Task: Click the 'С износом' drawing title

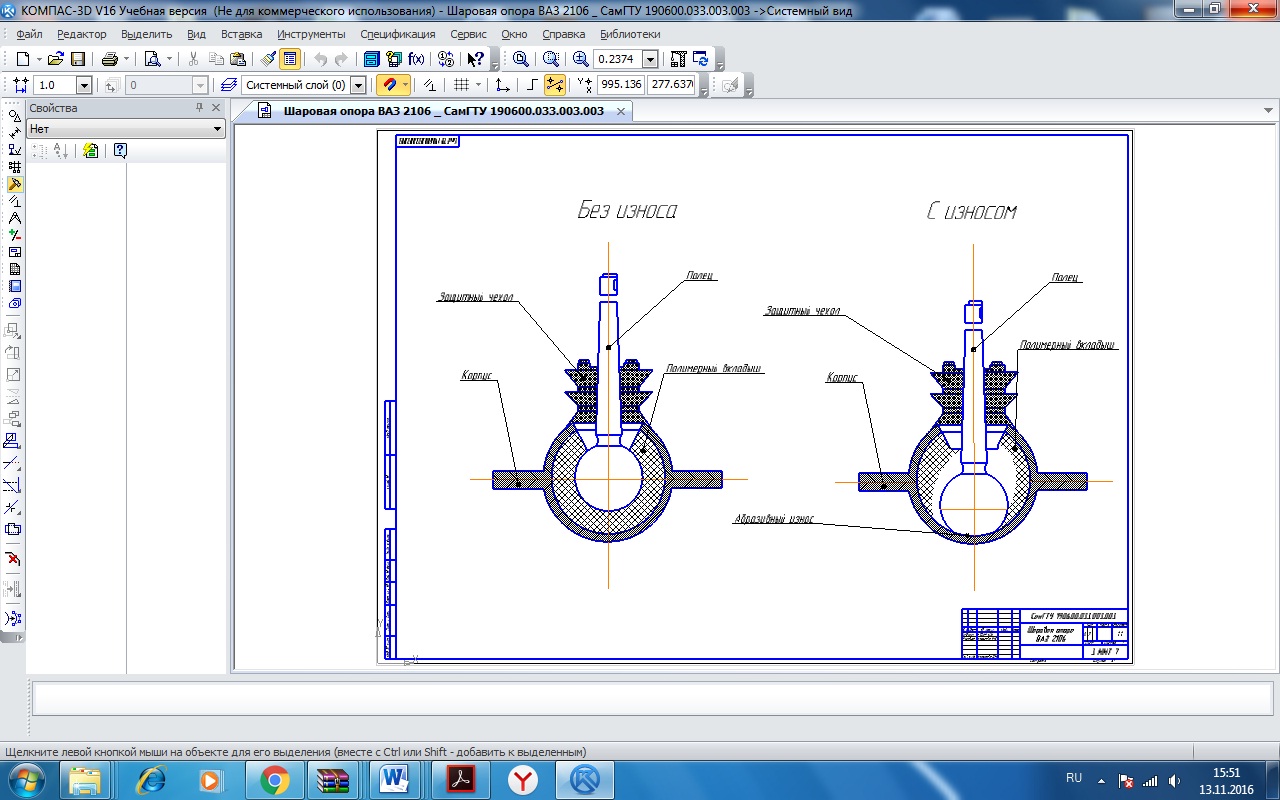Action: click(x=970, y=211)
